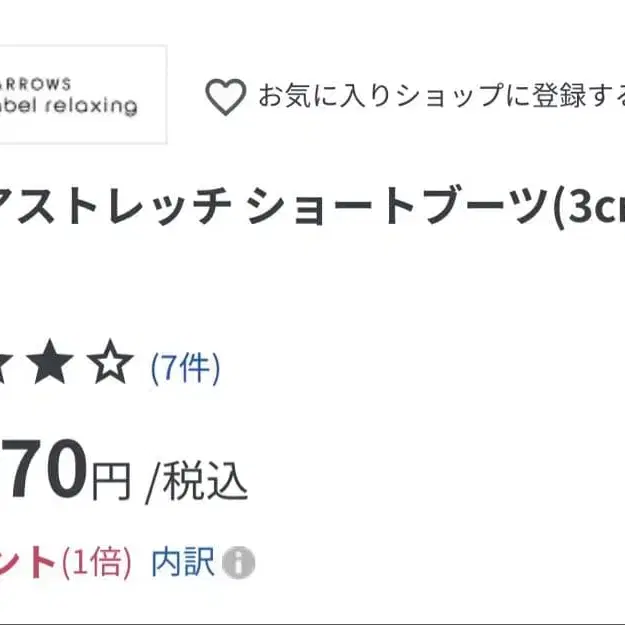The height and width of the screenshot is (625, 625).
Task: Click the empty outlined rating star
Action: coord(110,367)
